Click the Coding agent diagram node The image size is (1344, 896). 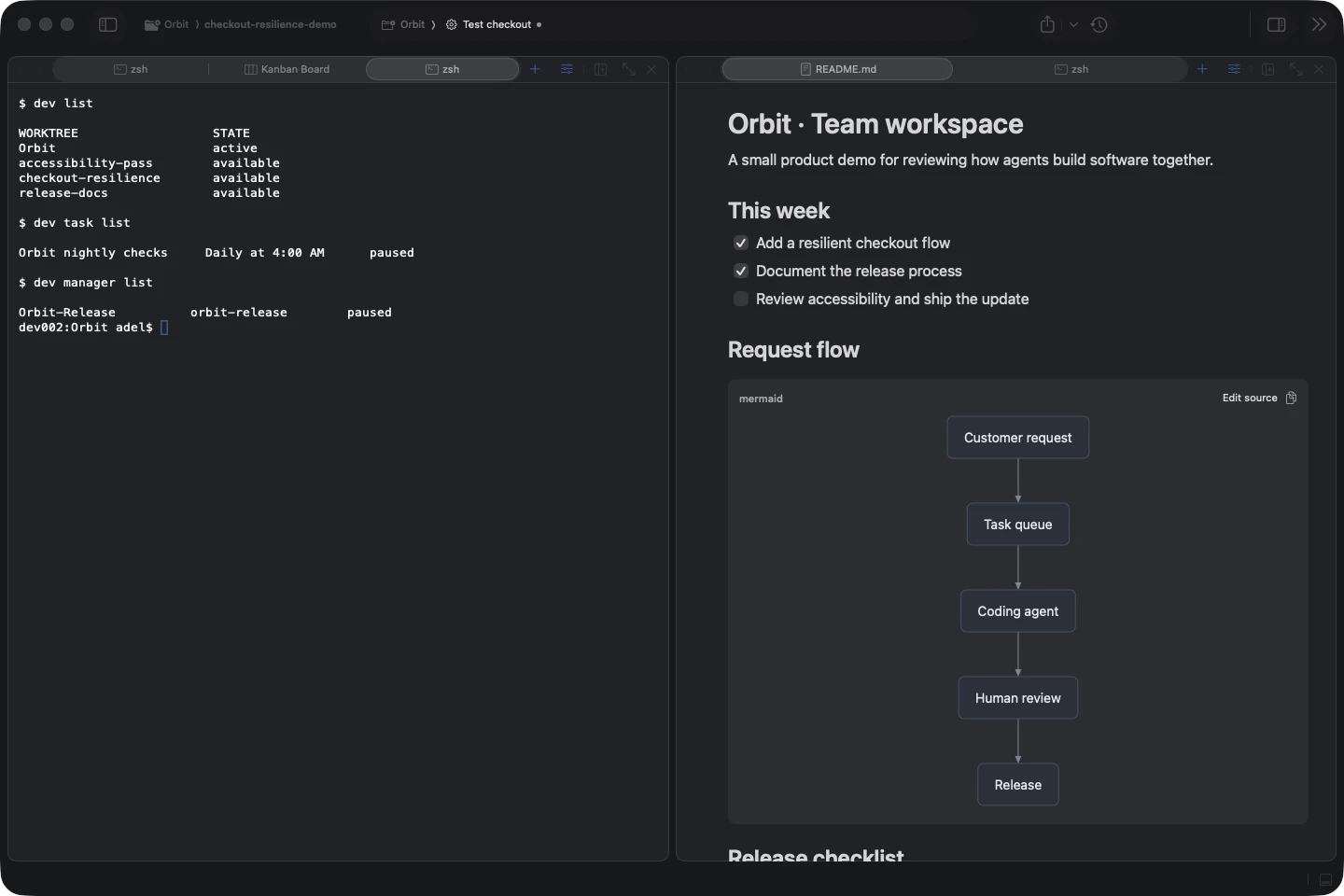click(1018, 611)
